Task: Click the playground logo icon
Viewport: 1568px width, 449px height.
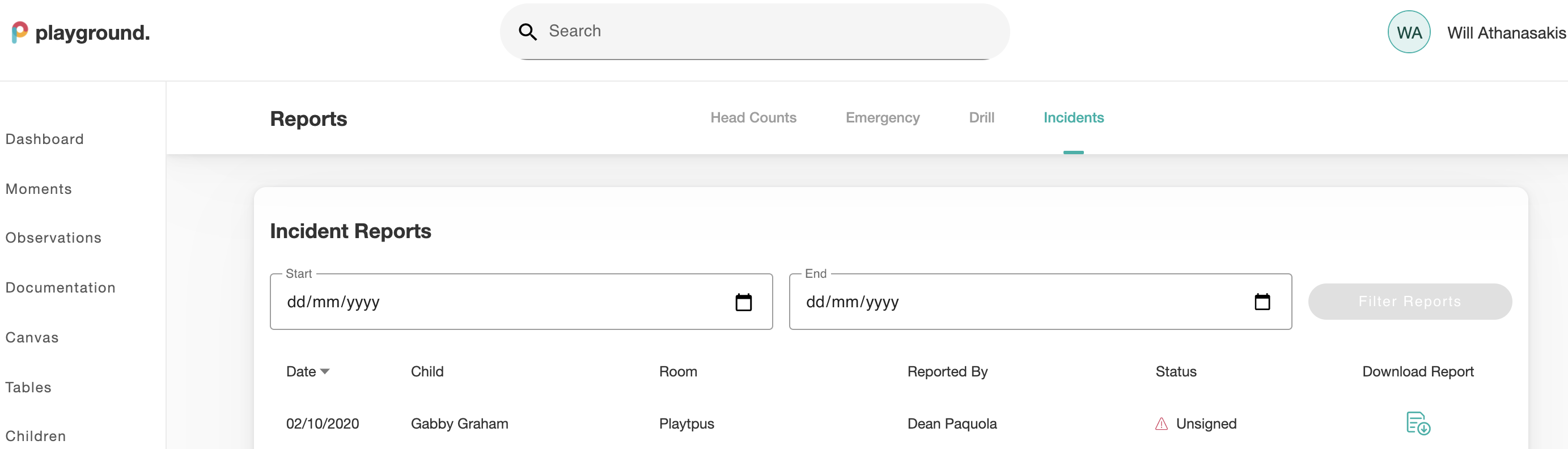Action: (x=19, y=32)
